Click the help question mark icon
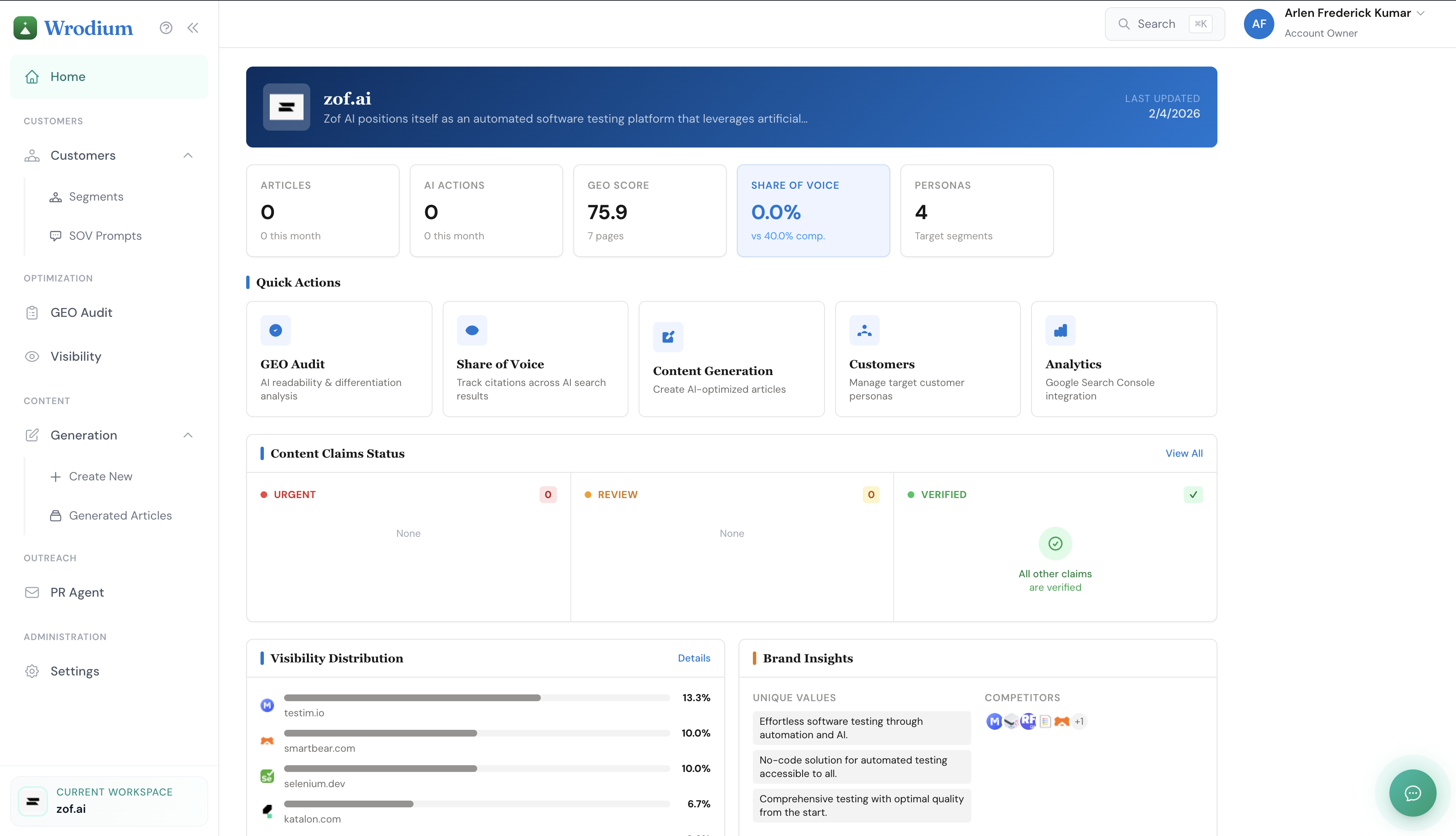Image resolution: width=1456 pixels, height=836 pixels. pyautogui.click(x=166, y=27)
